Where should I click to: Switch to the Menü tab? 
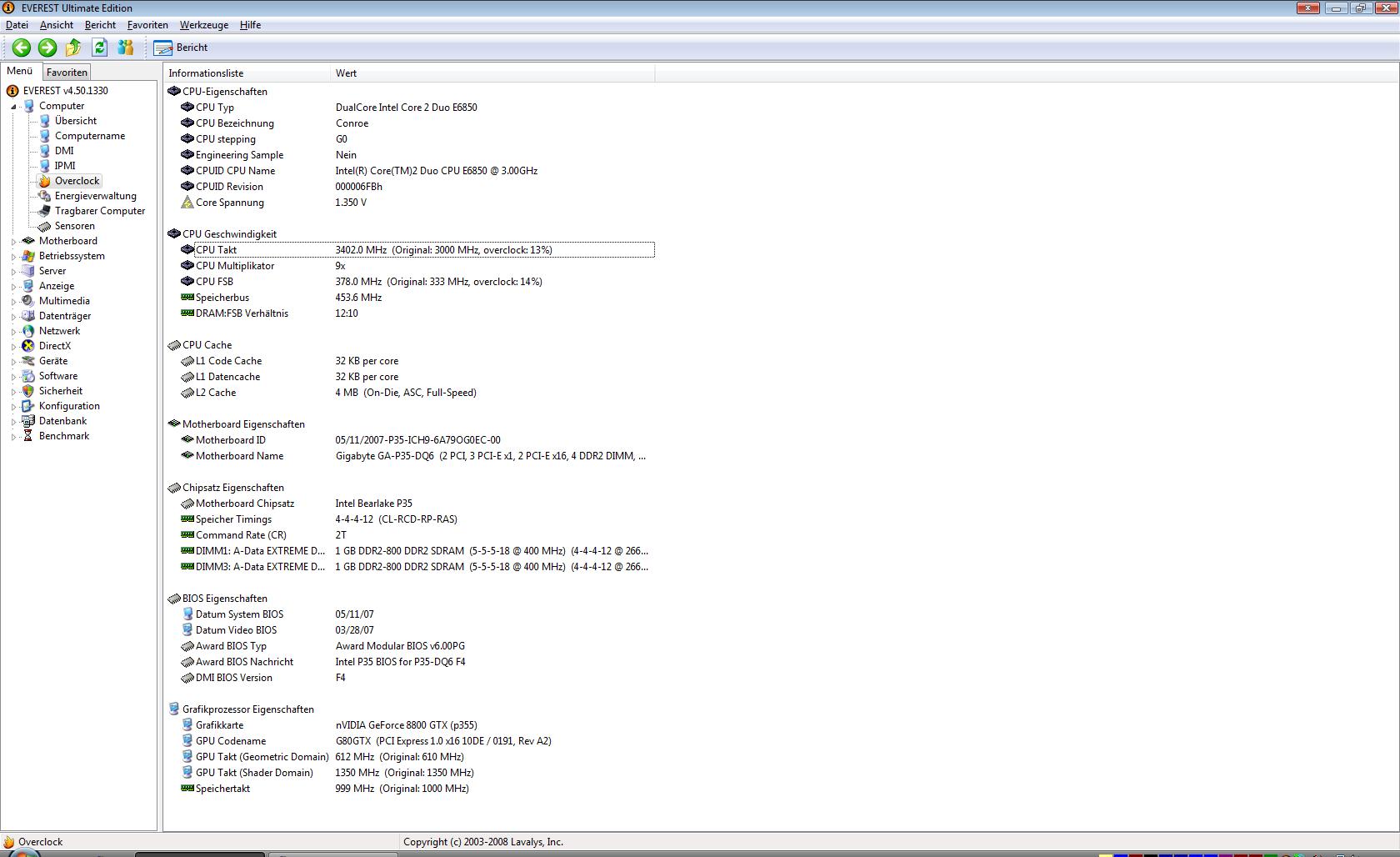click(x=20, y=72)
